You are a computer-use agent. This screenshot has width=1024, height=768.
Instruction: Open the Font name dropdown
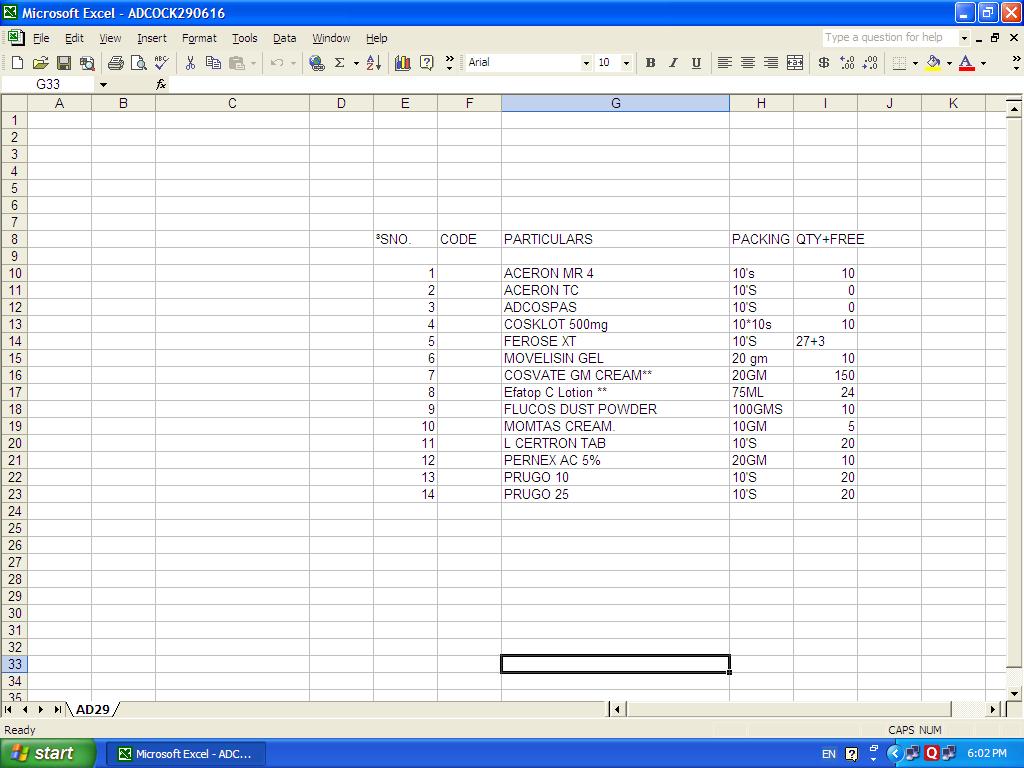(x=586, y=63)
